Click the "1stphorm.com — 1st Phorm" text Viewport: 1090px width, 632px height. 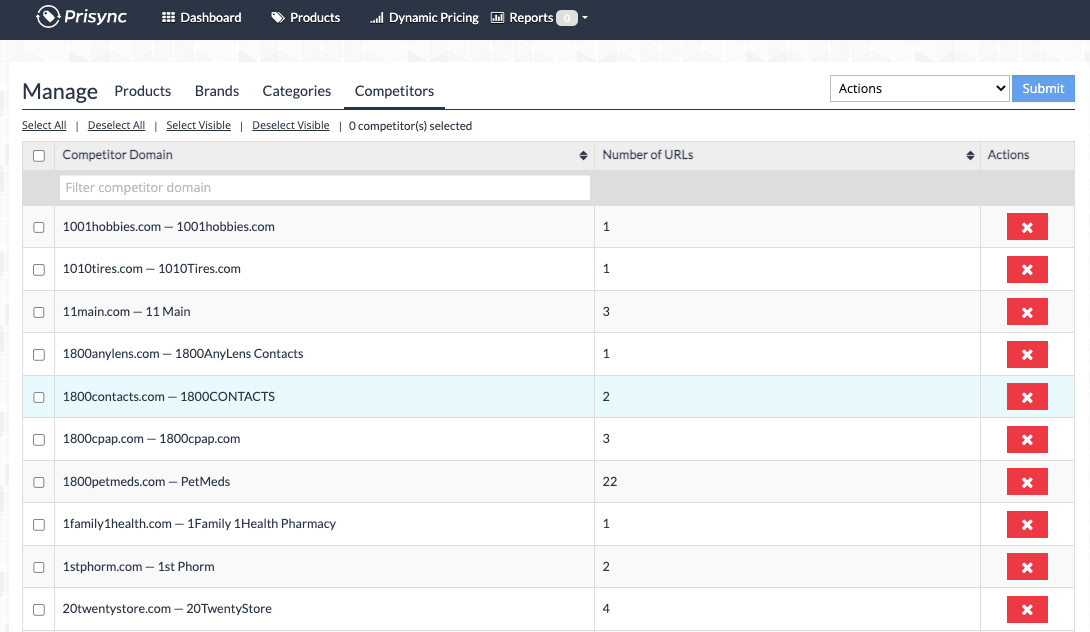coord(138,567)
